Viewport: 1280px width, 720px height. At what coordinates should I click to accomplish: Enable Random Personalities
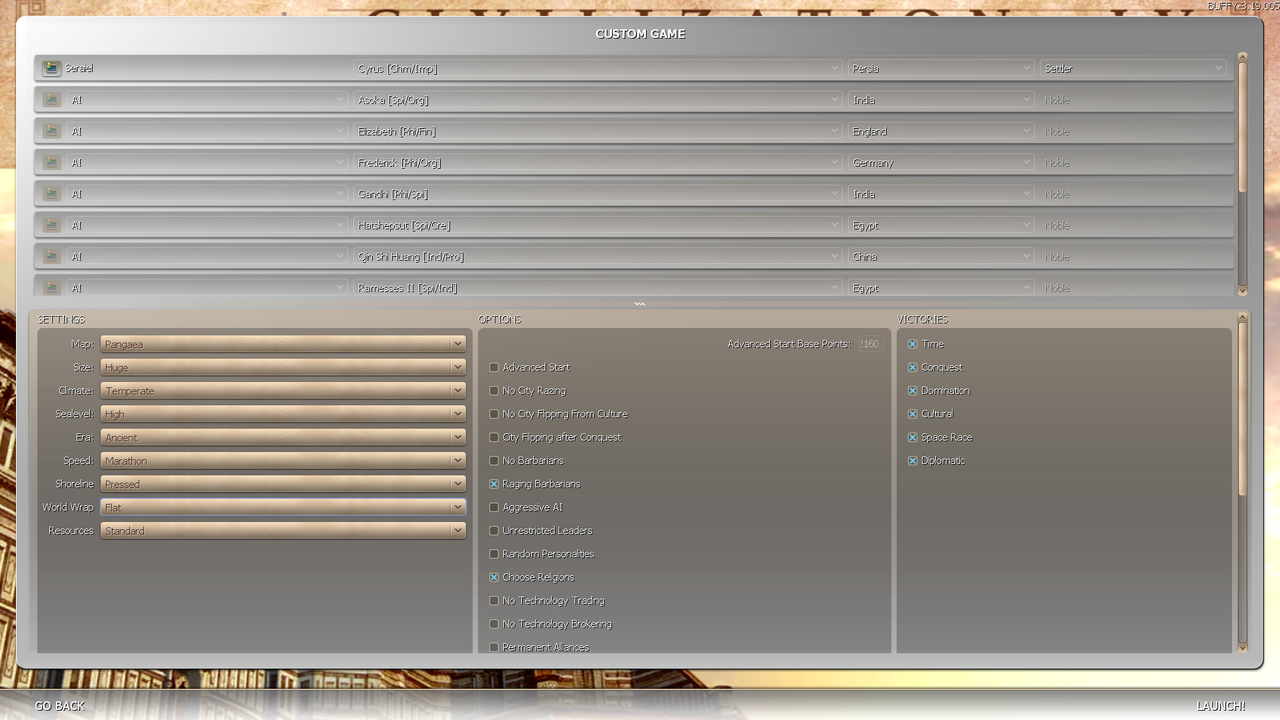(494, 554)
